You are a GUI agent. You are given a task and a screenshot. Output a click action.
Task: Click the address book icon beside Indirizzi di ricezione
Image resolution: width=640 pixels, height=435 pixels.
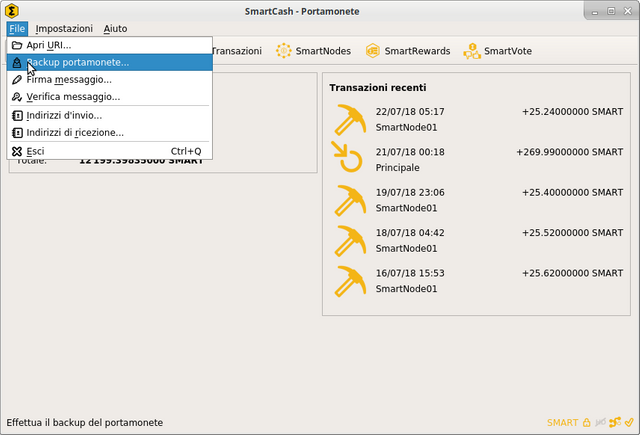coord(17,133)
